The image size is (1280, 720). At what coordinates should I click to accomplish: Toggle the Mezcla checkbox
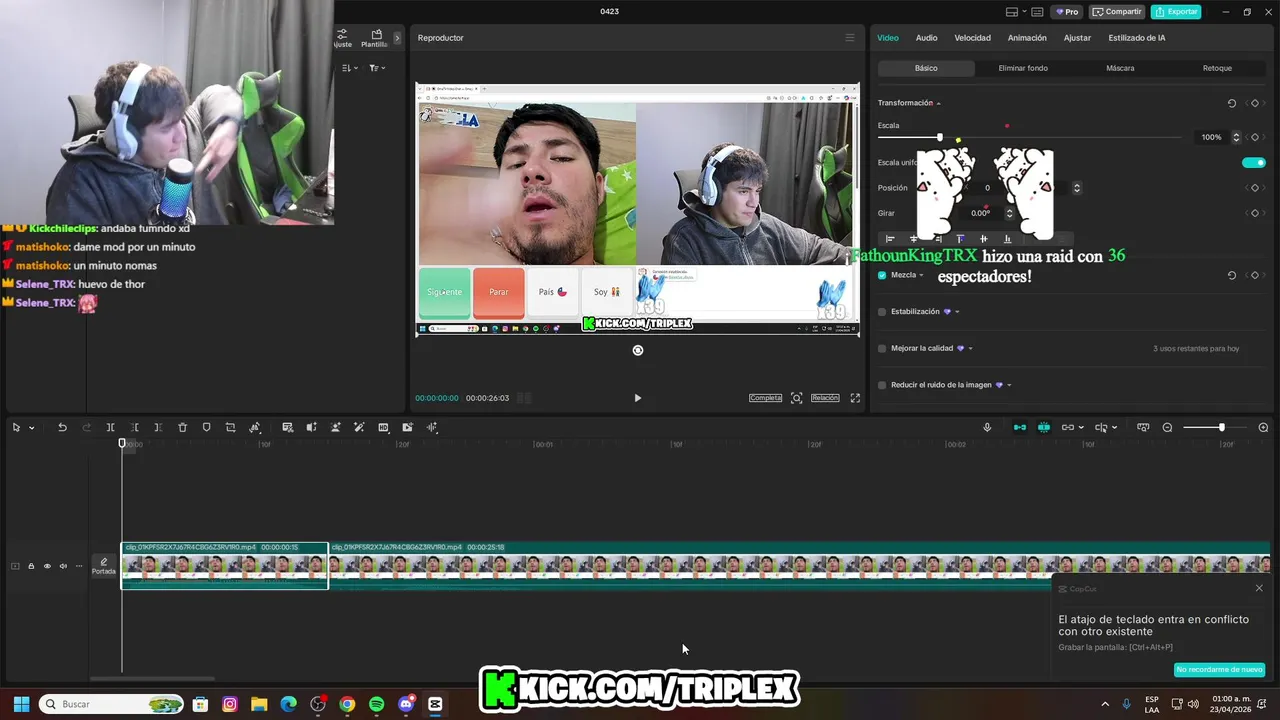click(x=882, y=275)
